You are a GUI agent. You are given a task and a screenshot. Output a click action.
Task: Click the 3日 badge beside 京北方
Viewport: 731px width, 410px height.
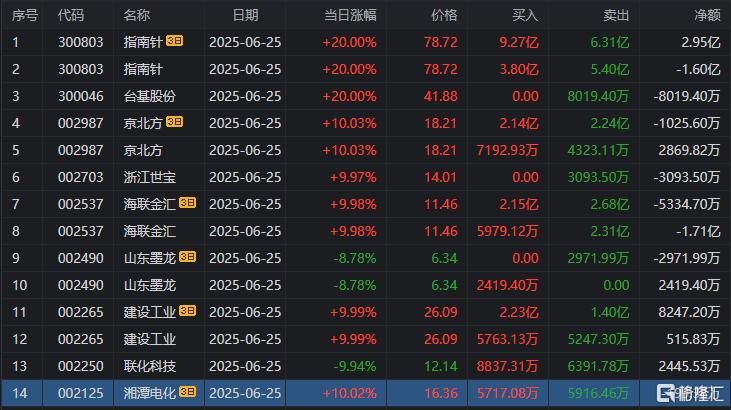tap(174, 122)
